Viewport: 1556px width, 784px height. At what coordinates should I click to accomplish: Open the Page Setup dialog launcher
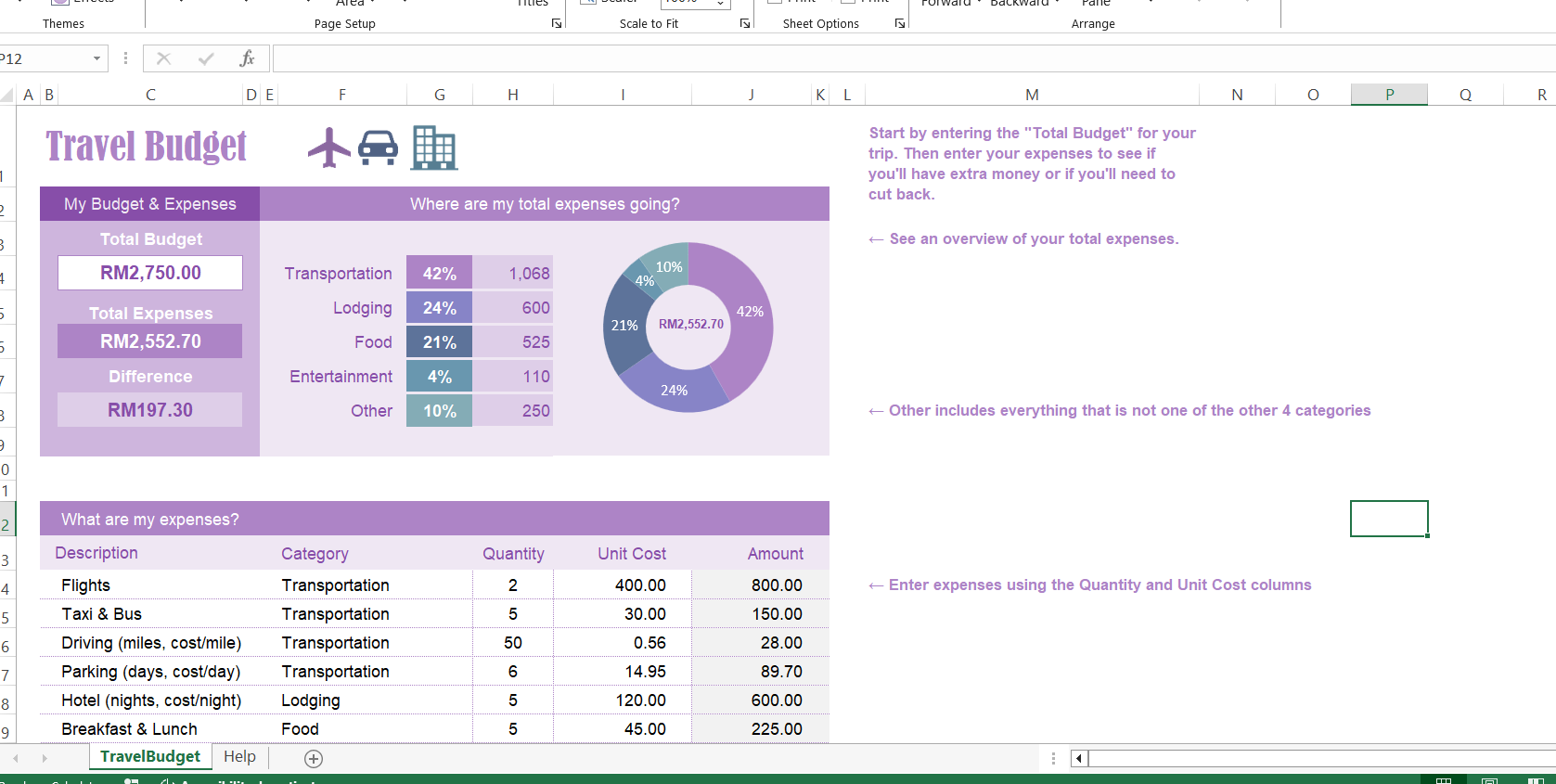click(x=557, y=23)
